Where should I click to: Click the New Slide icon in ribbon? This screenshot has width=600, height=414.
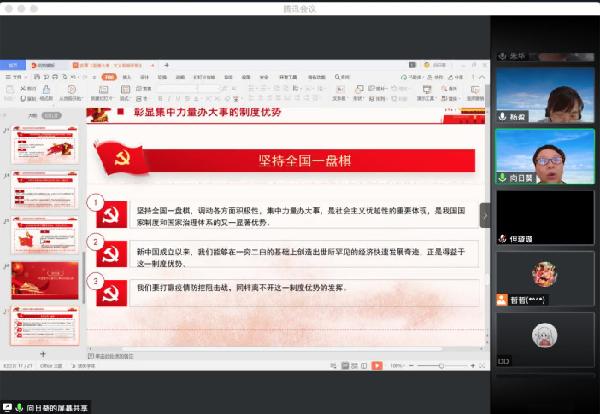click(x=103, y=90)
